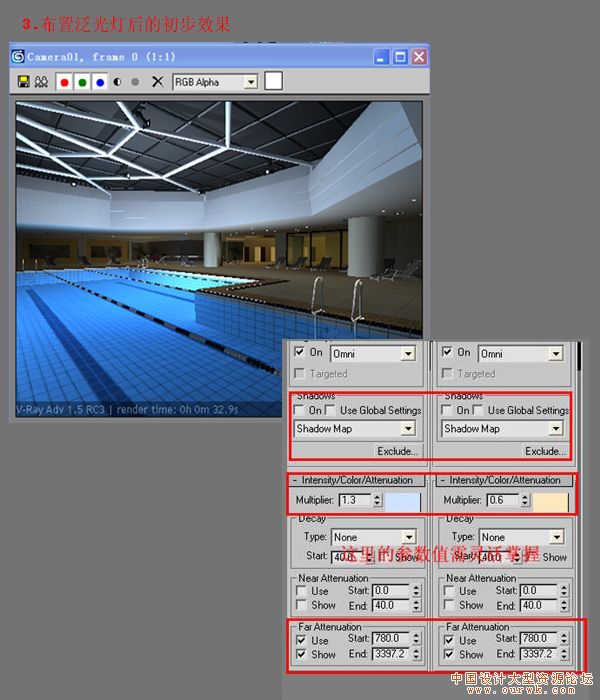Click the Clear X icon in toolbar
The image size is (600, 700).
click(157, 82)
